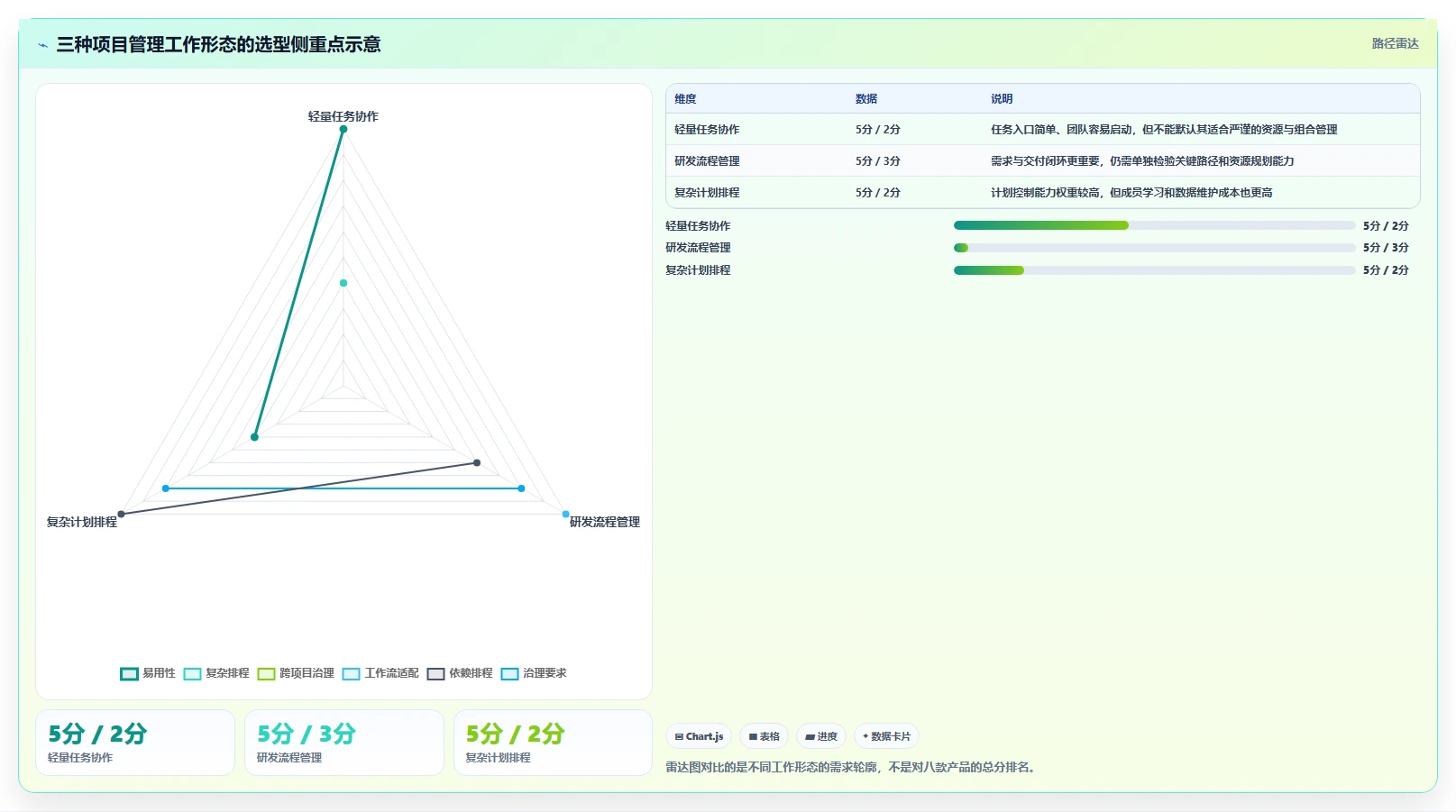Open the 研发流程管理 score card
Image resolution: width=1456 pixels, height=812 pixels.
344,743
